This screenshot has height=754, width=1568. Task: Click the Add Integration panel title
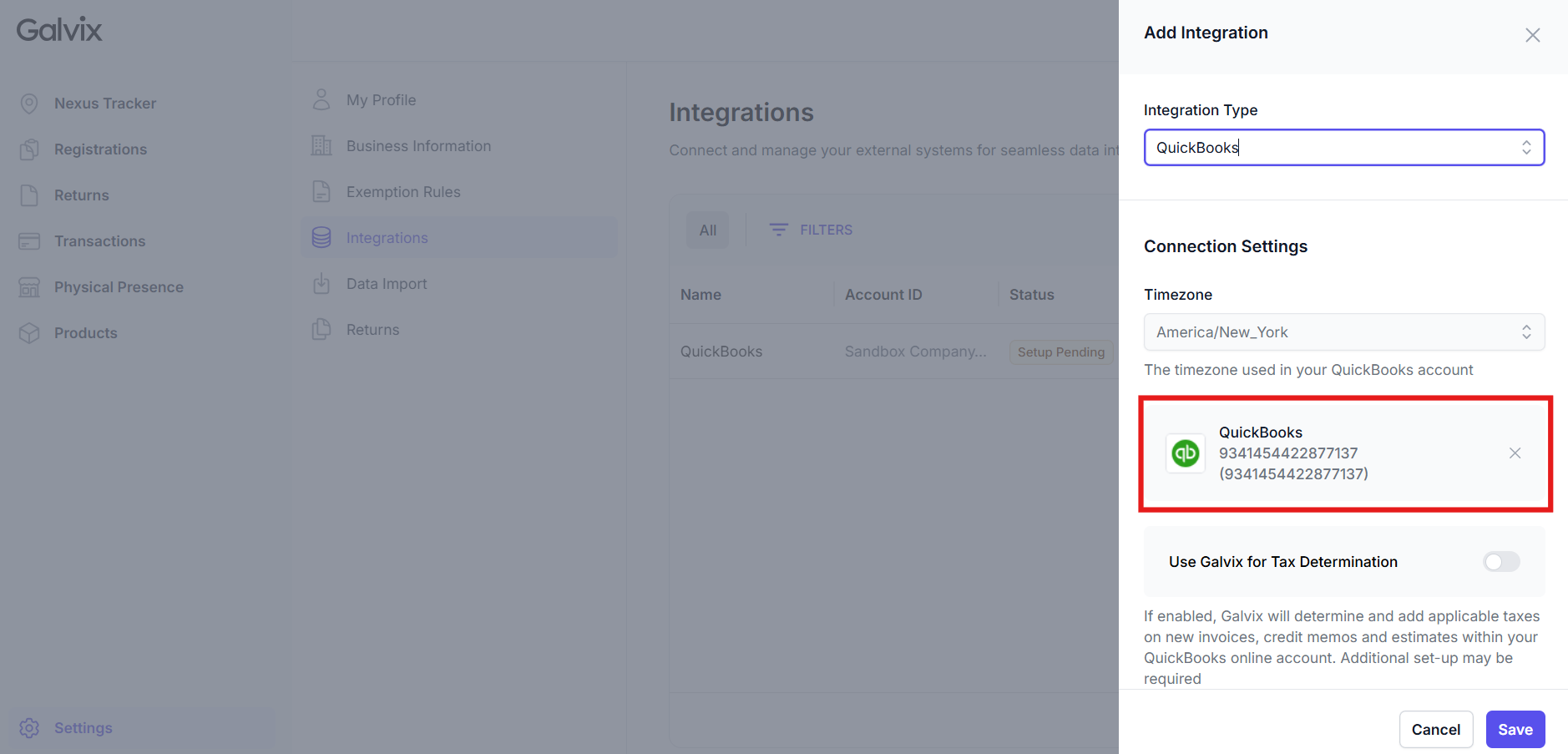click(x=1206, y=33)
